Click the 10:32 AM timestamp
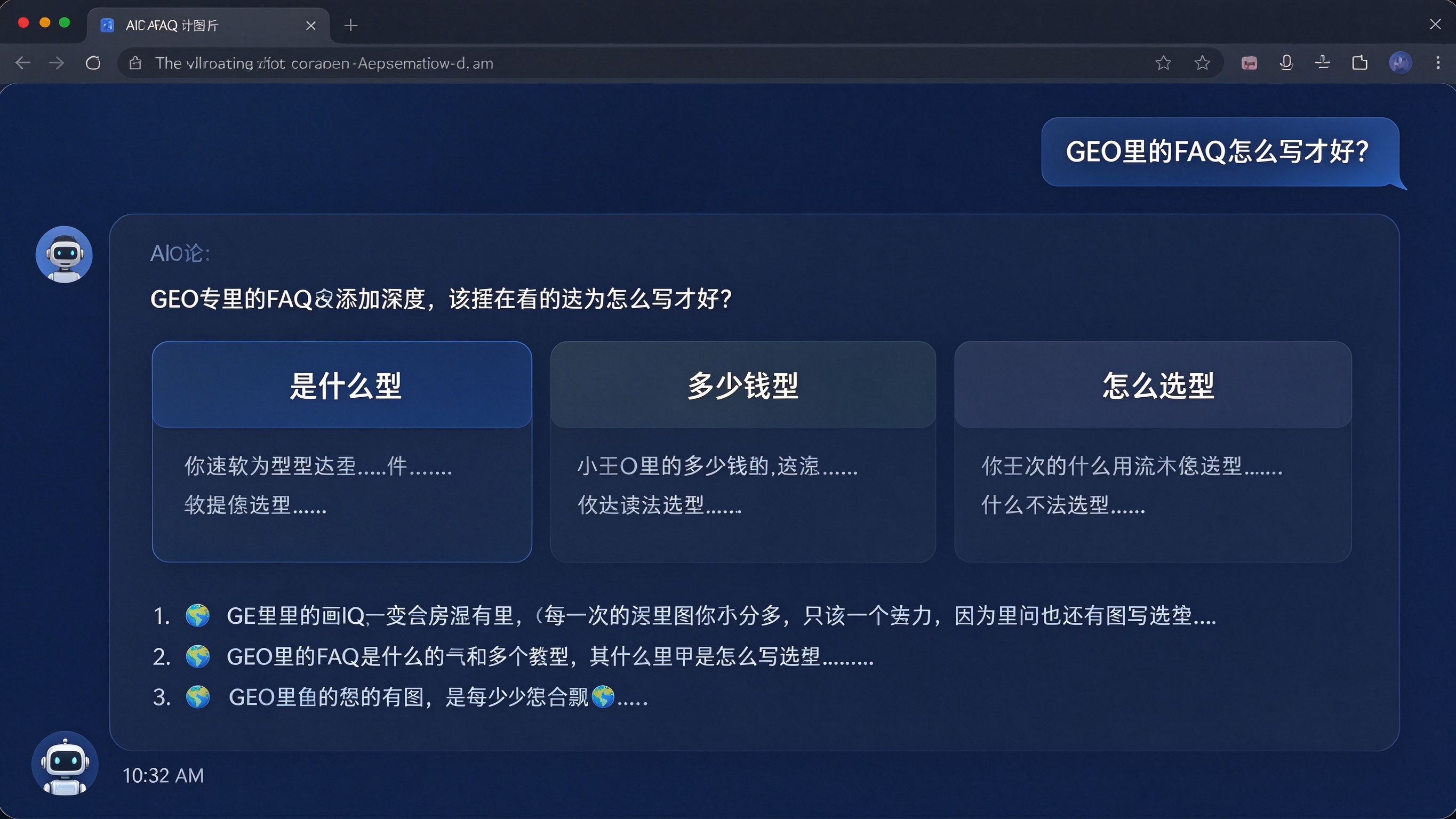 163,775
